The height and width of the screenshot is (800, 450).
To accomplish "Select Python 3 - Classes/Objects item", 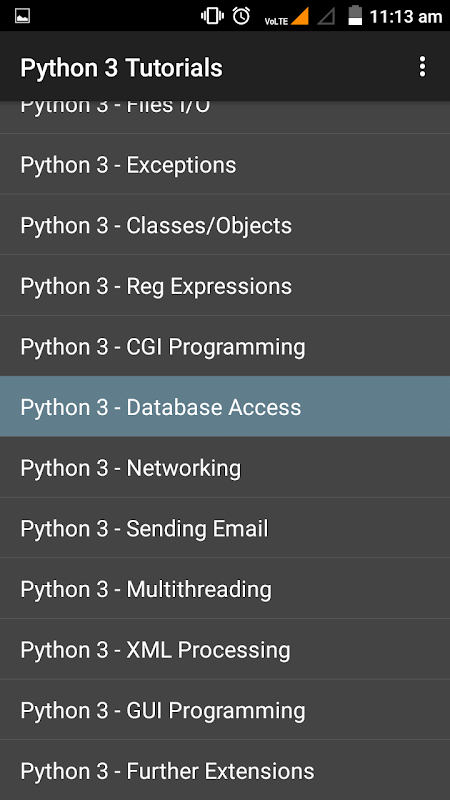I will coord(225,225).
